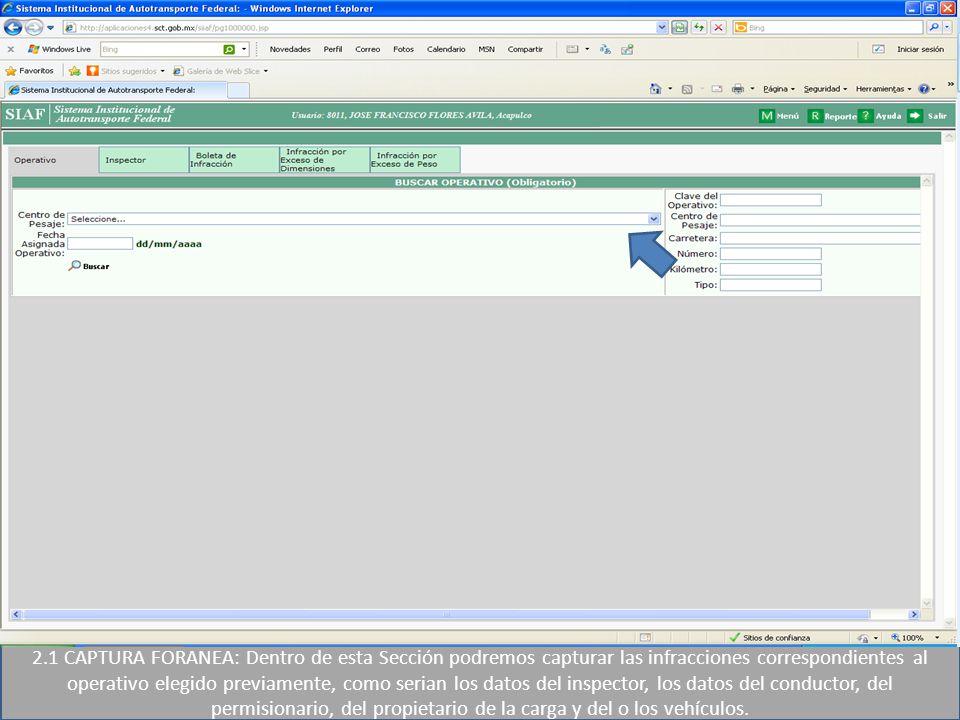This screenshot has width=960, height=720.
Task: Click the green question mark Ayuda button
Action: click(x=880, y=116)
